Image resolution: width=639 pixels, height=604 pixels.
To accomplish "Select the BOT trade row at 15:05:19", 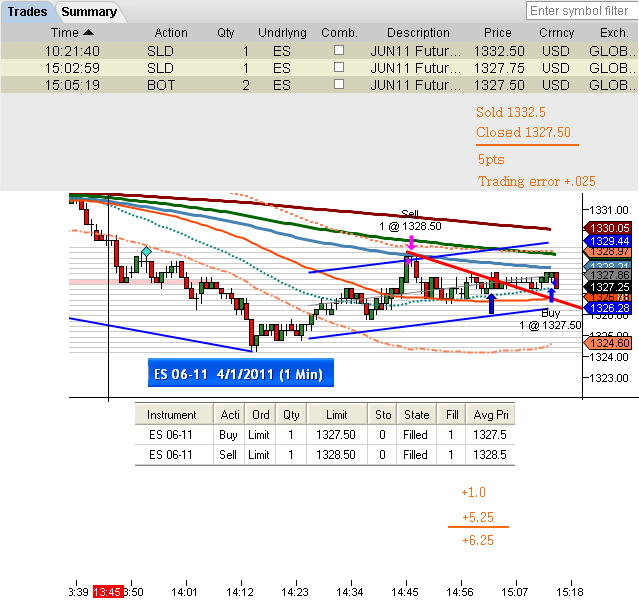I will click(x=319, y=85).
